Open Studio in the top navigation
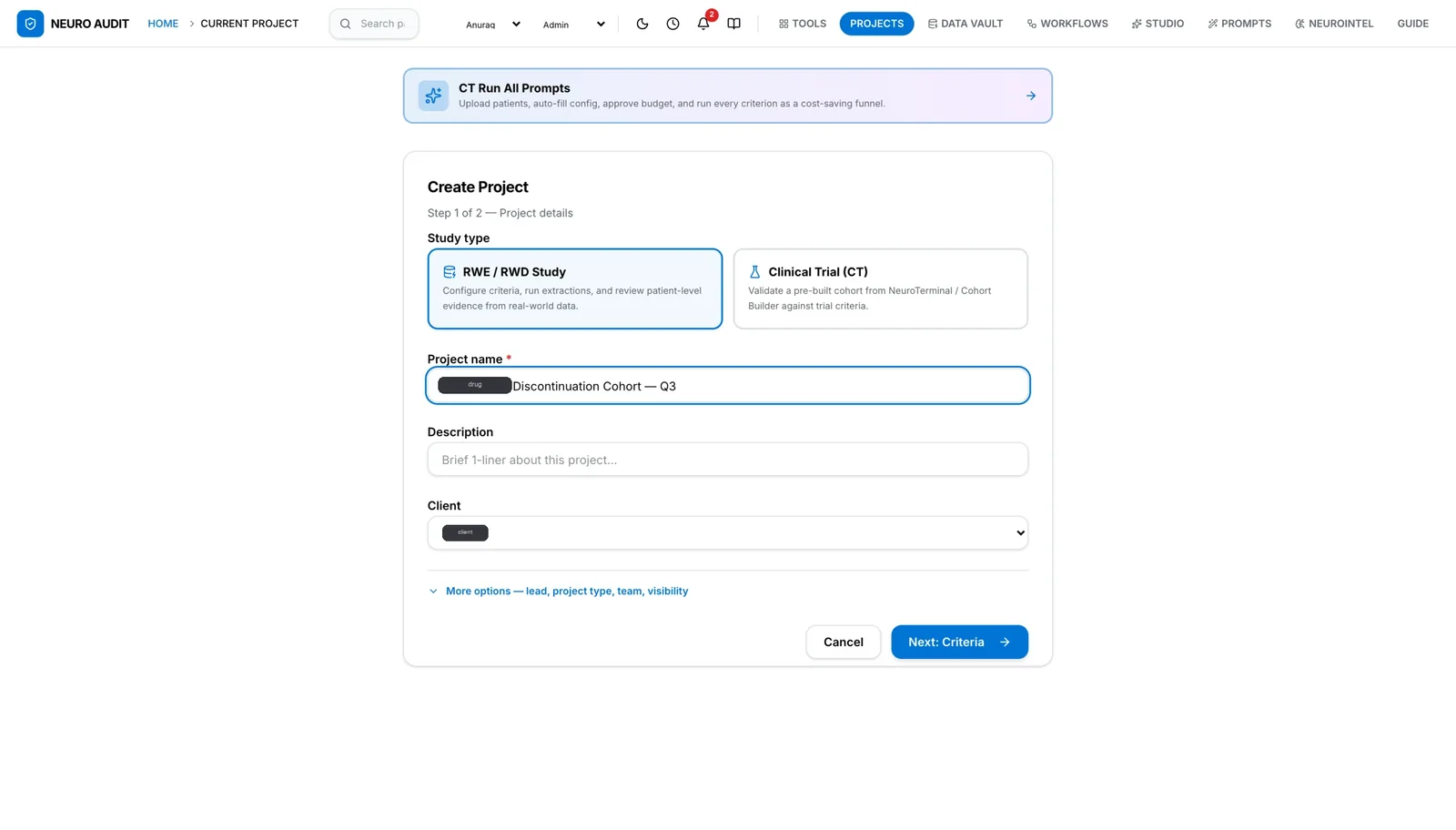Screen dimensions: 1456x830 1158,24
